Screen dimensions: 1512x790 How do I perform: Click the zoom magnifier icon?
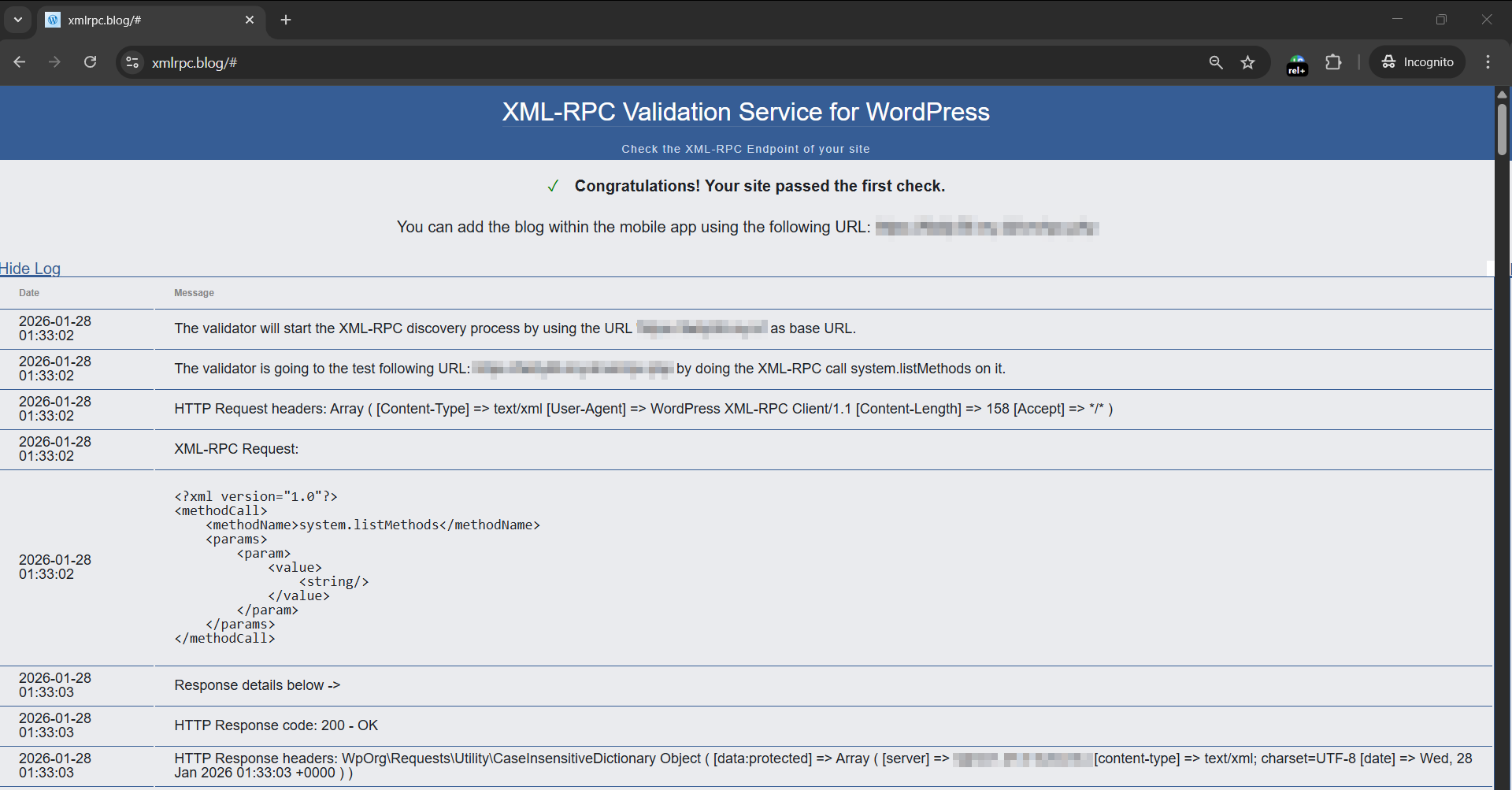[1216, 62]
